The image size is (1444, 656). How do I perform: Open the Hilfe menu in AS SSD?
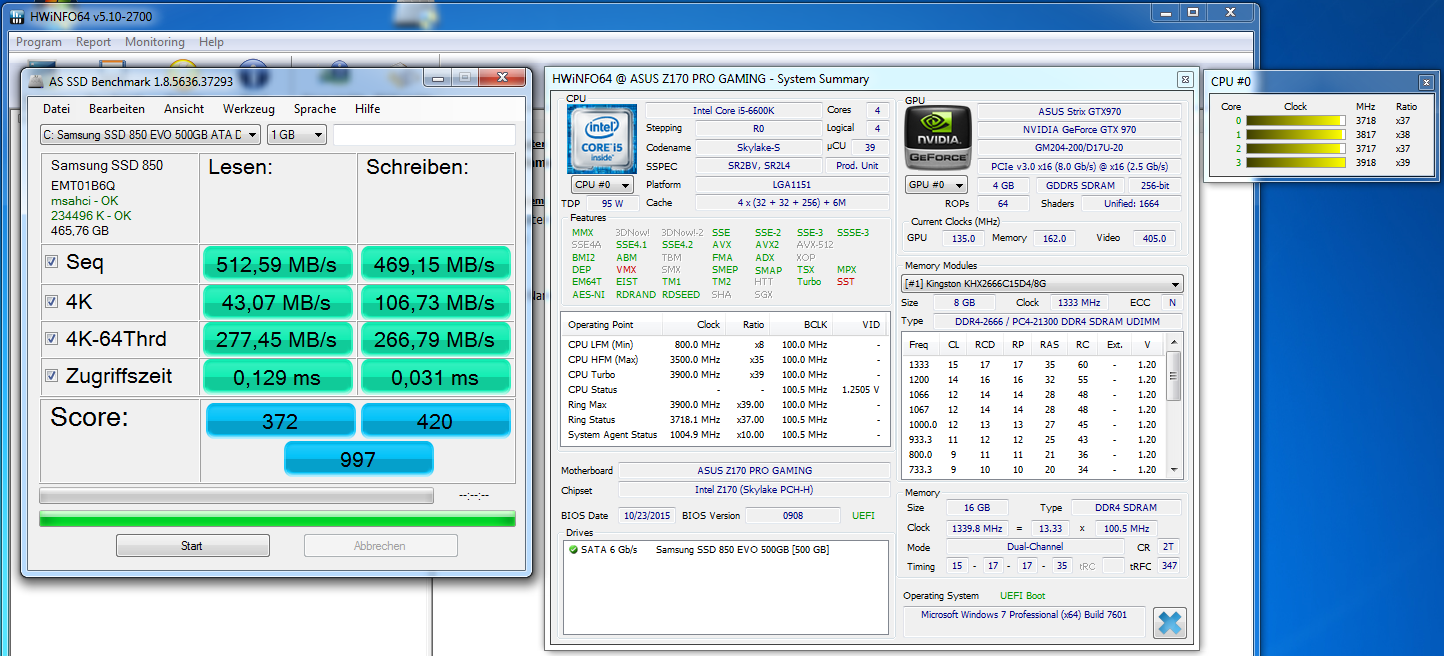coord(367,109)
